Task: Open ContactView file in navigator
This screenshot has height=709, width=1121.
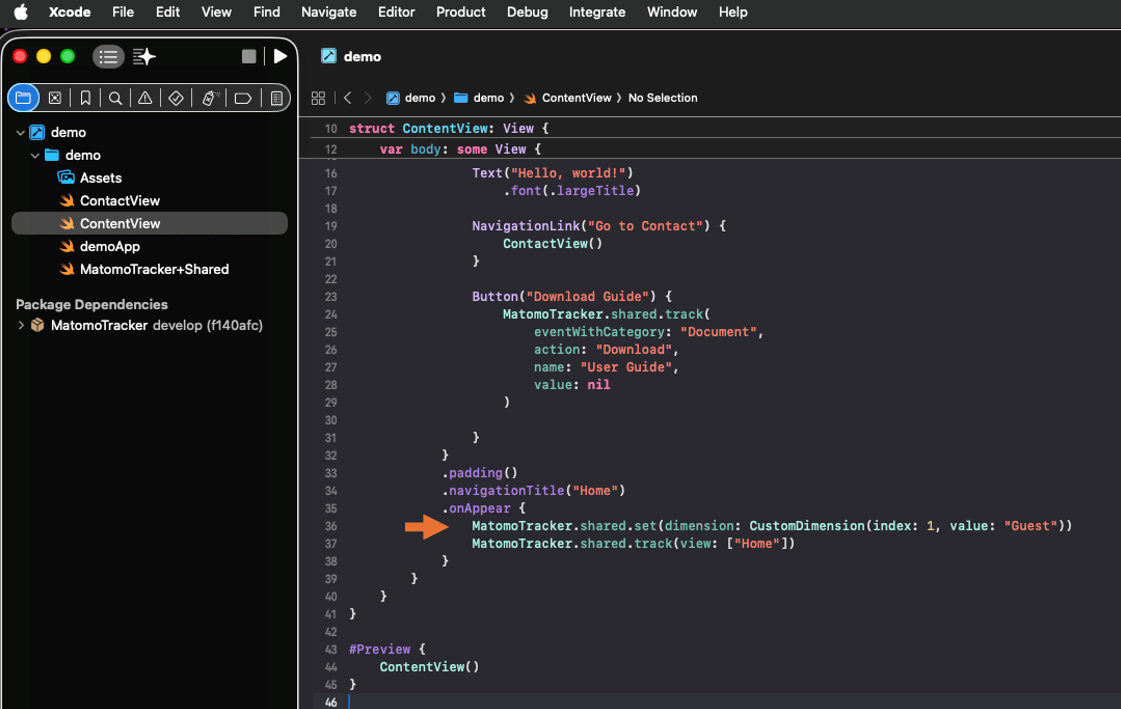Action: pyautogui.click(x=119, y=201)
